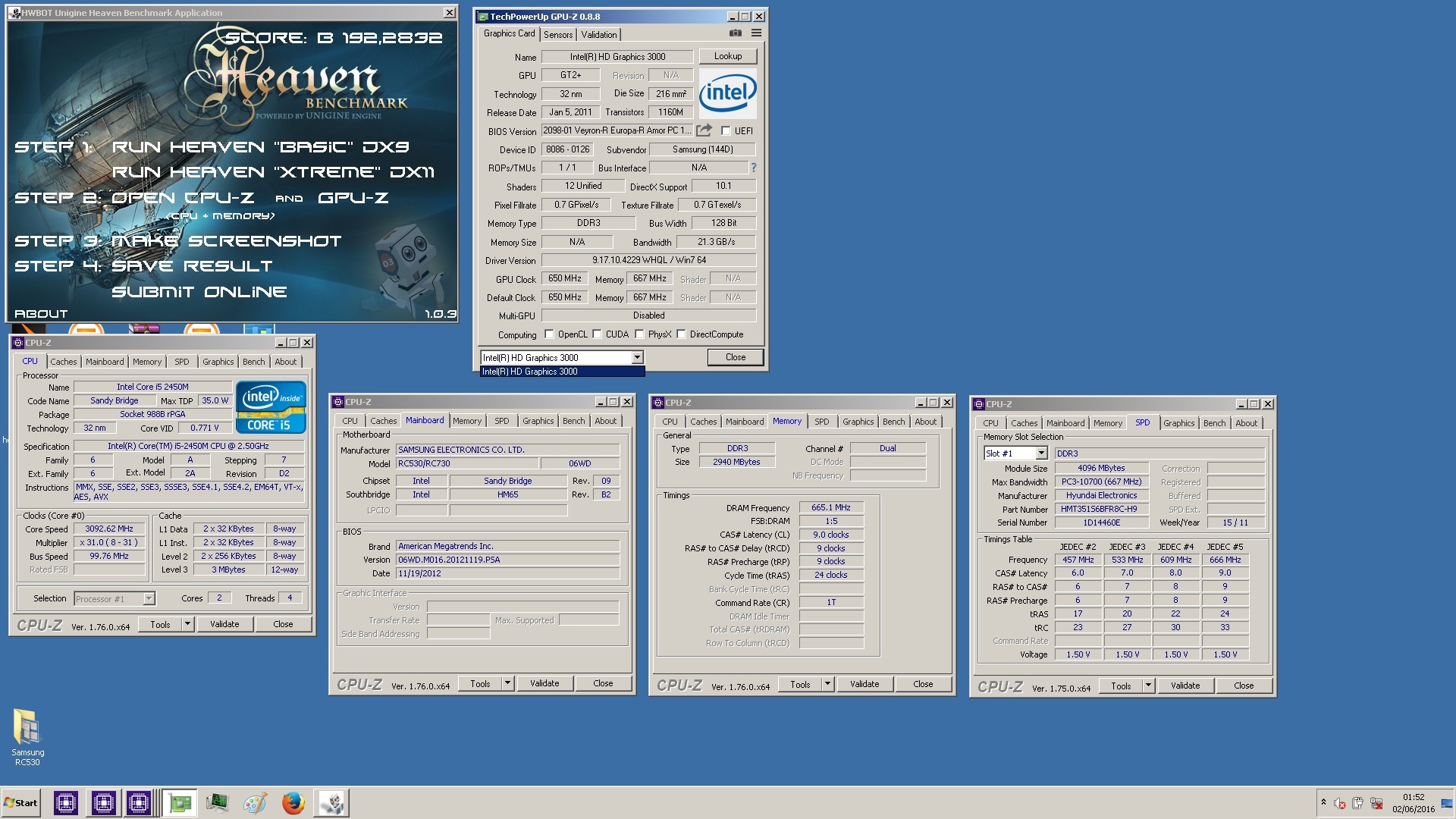Click the Intel Core i5 badge in CPU-Z

pyautogui.click(x=271, y=407)
